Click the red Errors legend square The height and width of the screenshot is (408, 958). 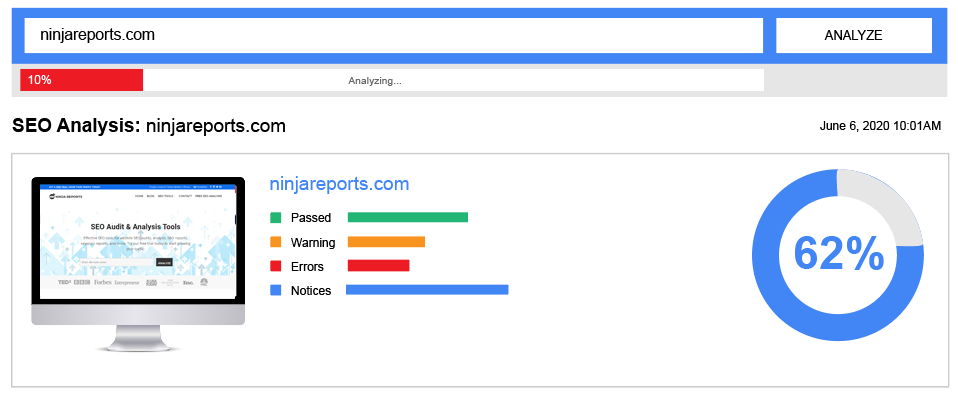(276, 266)
